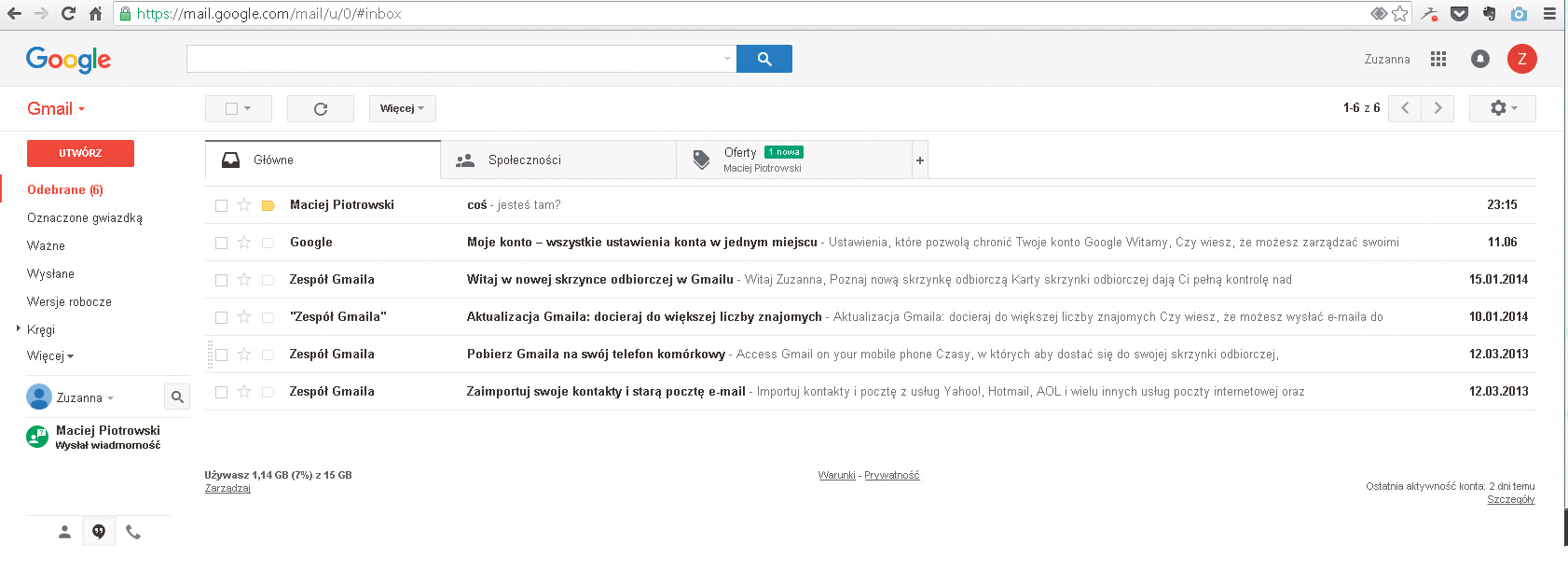Click the blue search button
This screenshot has height=585, width=1568.
(x=763, y=59)
